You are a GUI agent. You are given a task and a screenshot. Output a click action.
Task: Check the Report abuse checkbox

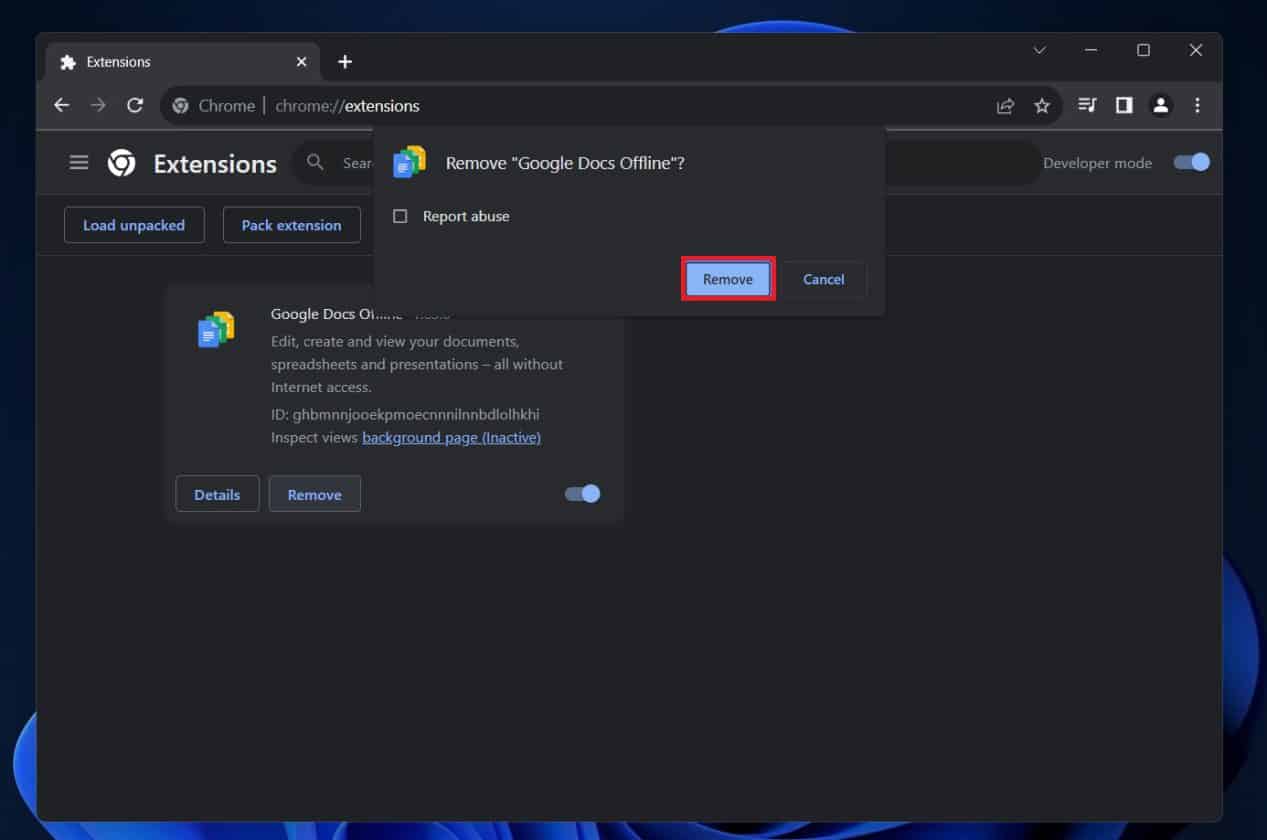click(x=400, y=216)
